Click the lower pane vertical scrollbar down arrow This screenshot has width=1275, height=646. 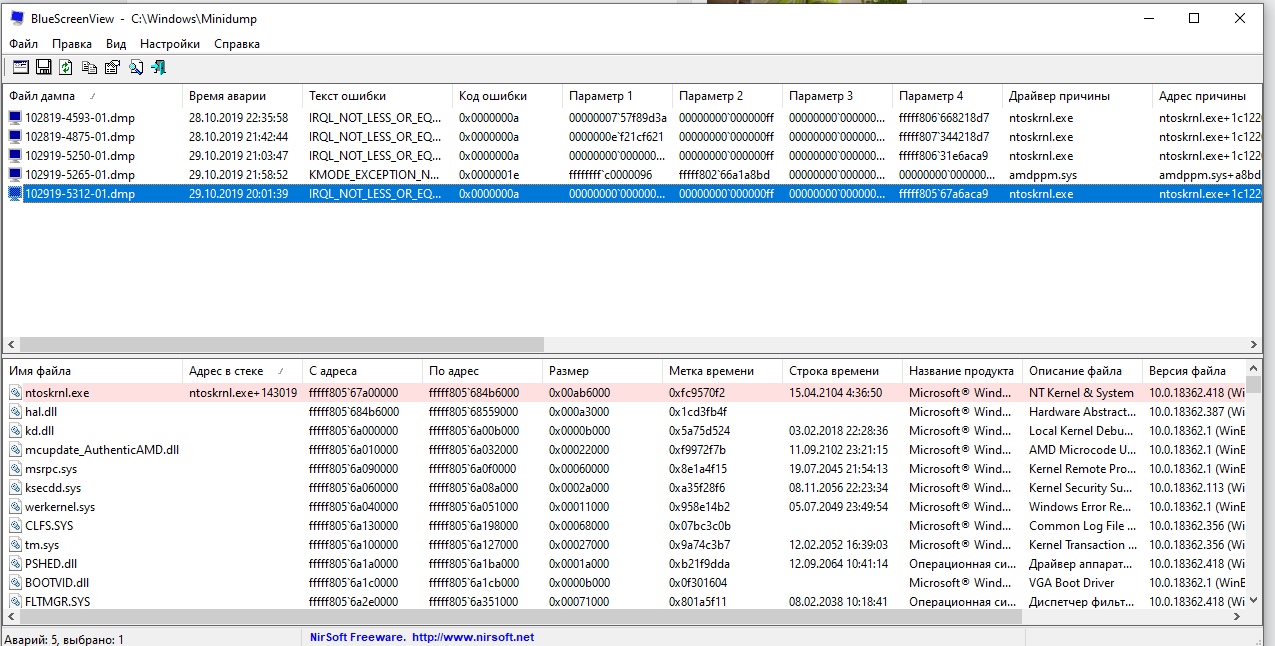(1253, 602)
